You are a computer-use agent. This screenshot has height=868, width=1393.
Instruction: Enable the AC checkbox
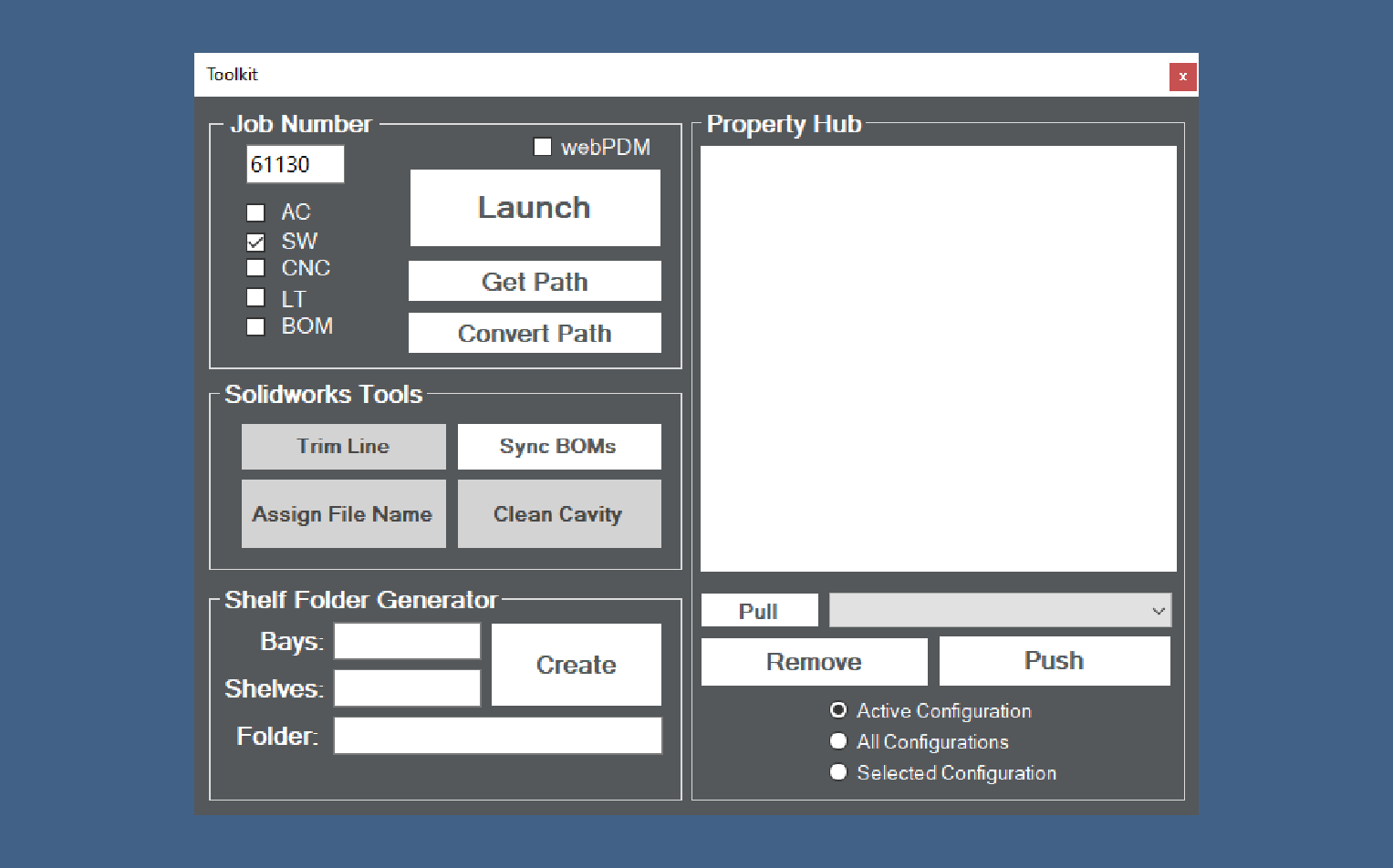point(255,212)
